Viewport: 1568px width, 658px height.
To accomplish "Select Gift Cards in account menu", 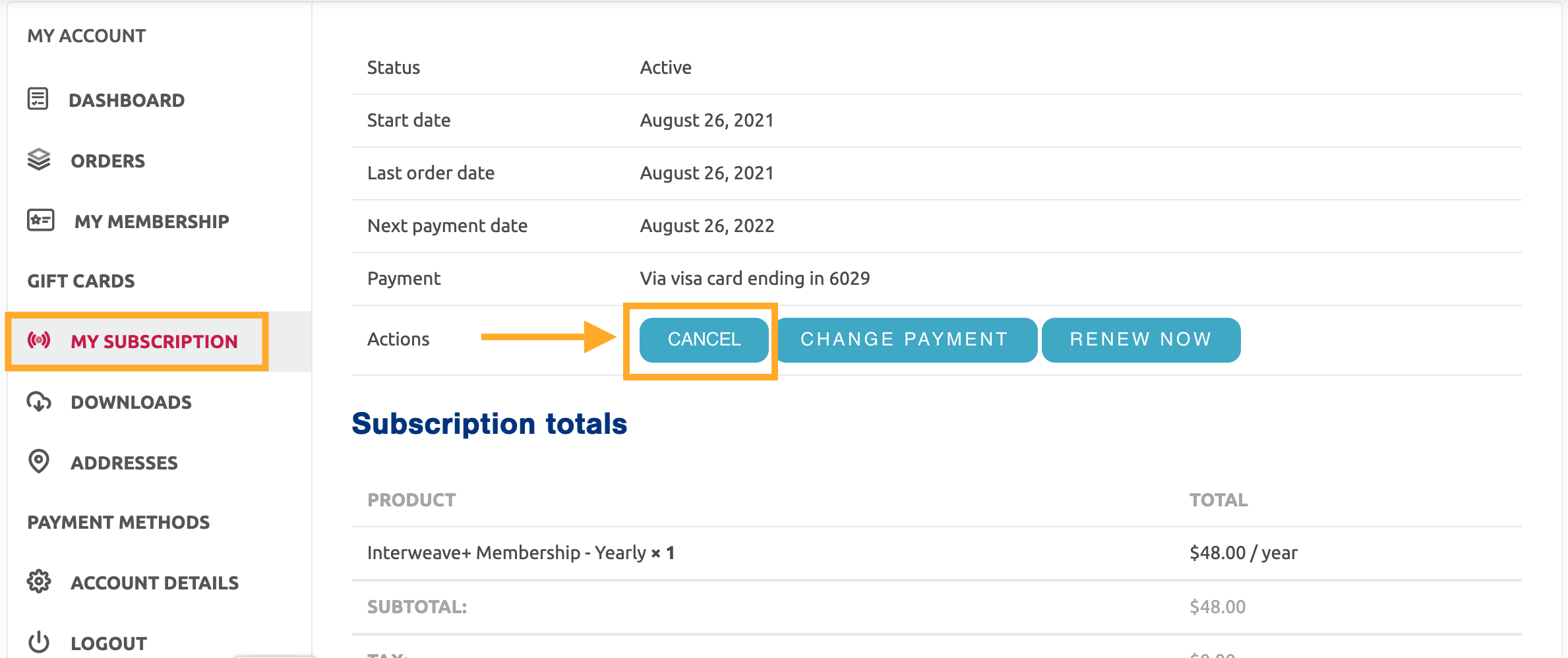I will (81, 281).
